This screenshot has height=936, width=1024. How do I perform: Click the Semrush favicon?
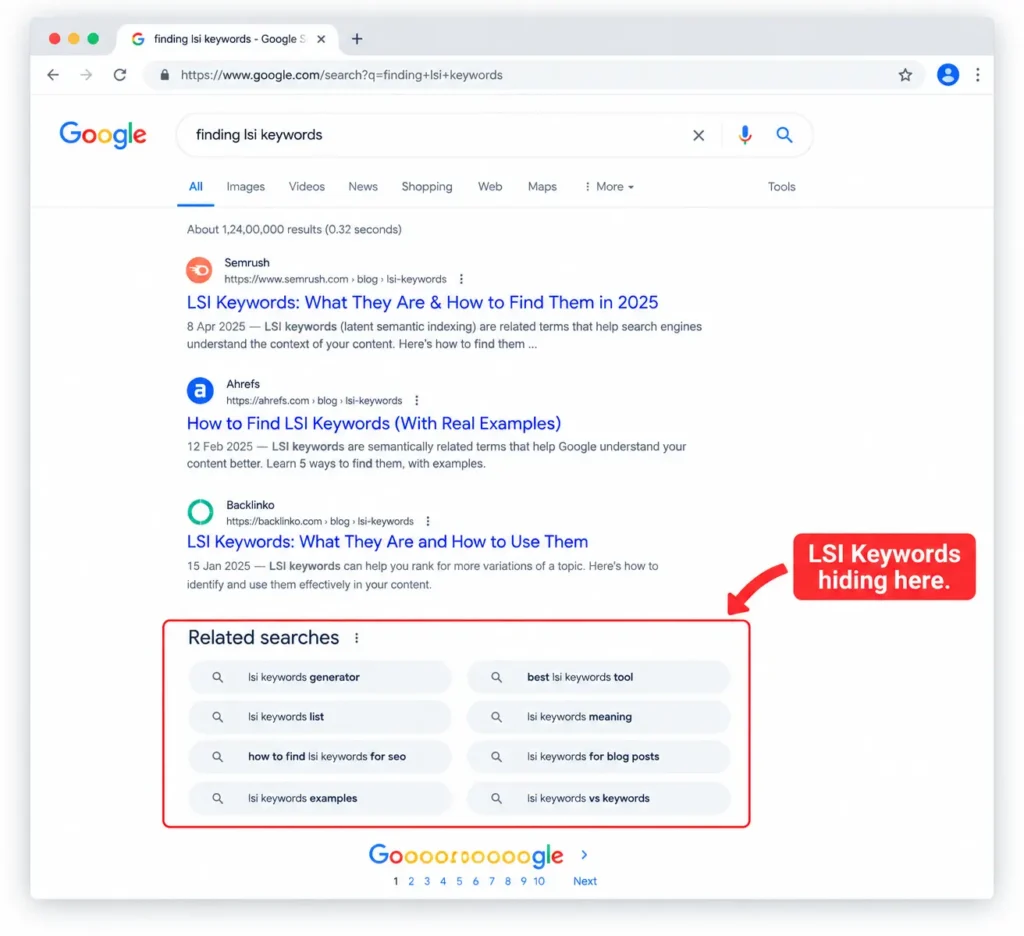coord(199,270)
